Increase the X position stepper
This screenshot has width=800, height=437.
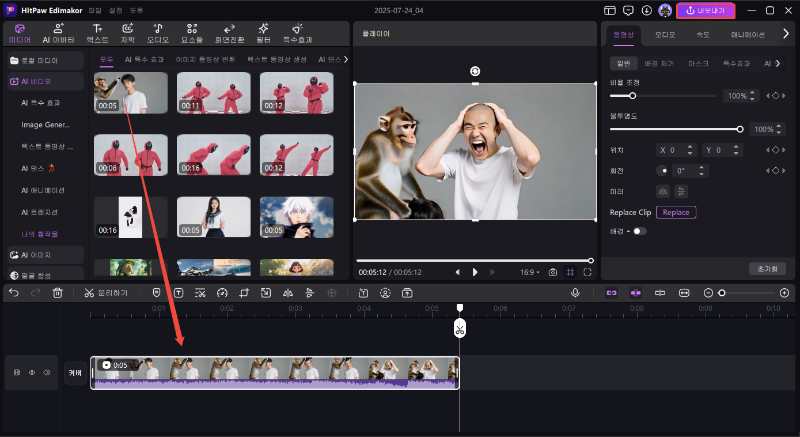(x=690, y=148)
